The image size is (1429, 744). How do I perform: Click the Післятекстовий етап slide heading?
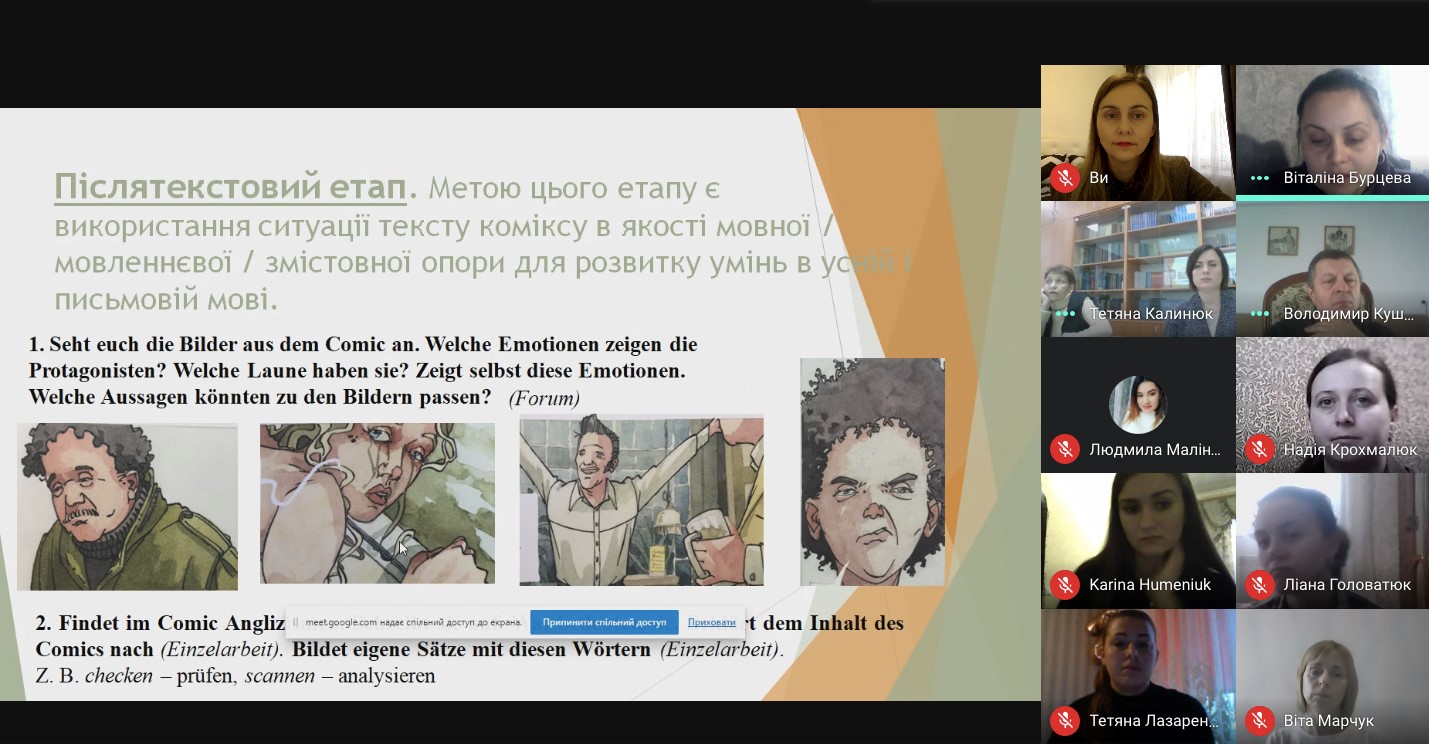[x=231, y=187]
